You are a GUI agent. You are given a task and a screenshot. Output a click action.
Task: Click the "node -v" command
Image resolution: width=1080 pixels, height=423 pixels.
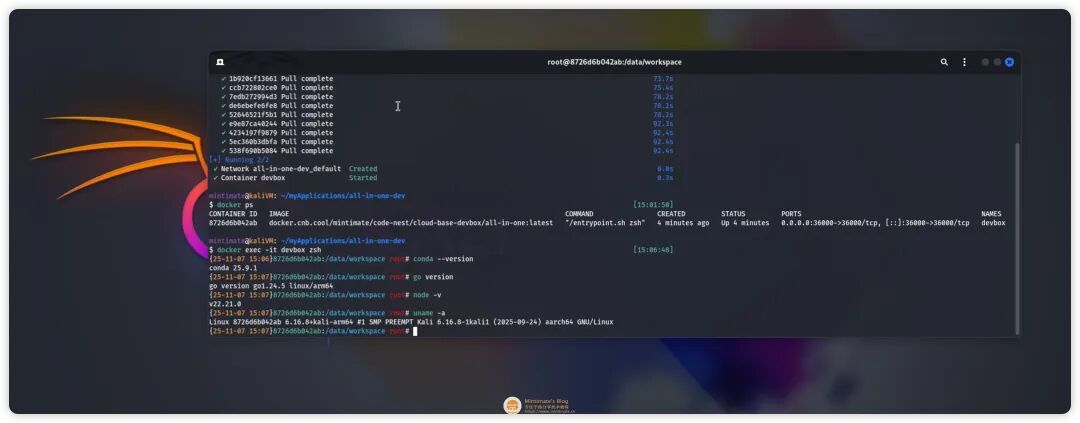coord(426,295)
